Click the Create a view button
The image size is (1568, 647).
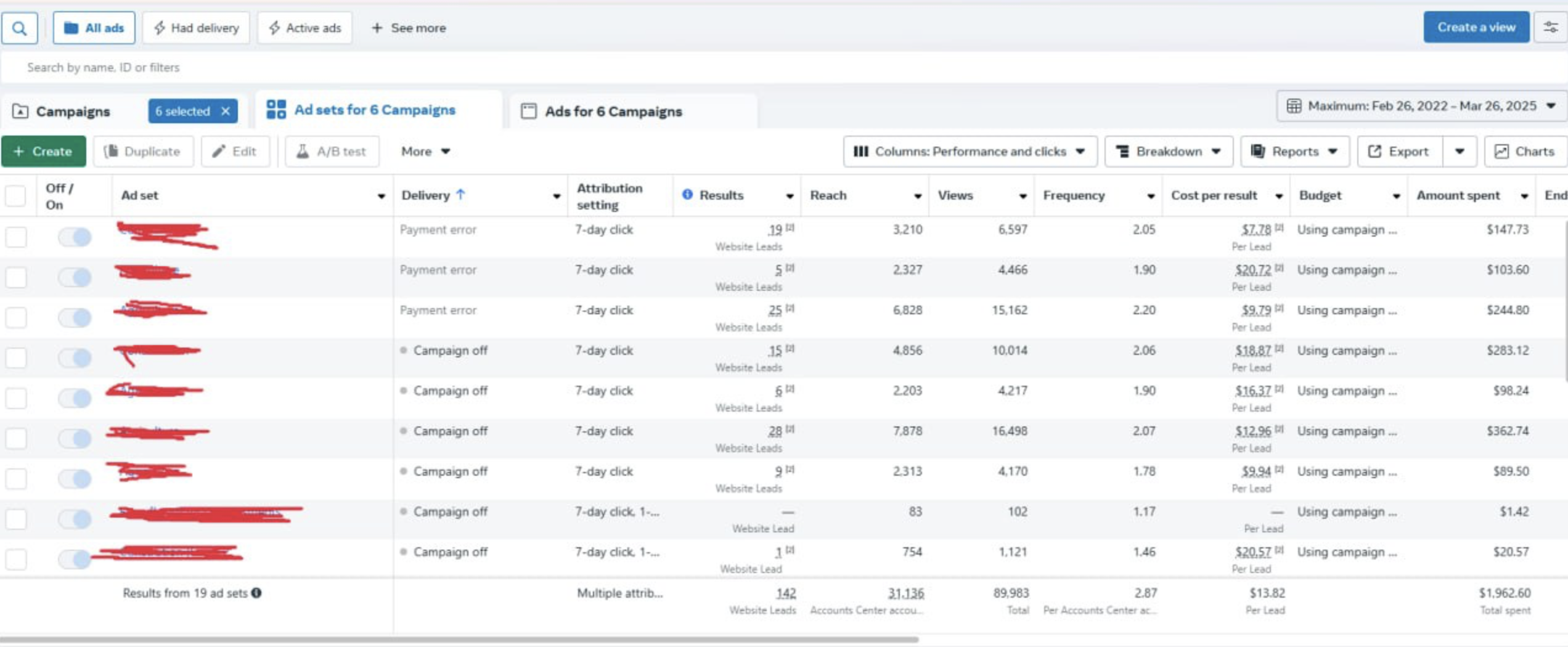click(1476, 27)
